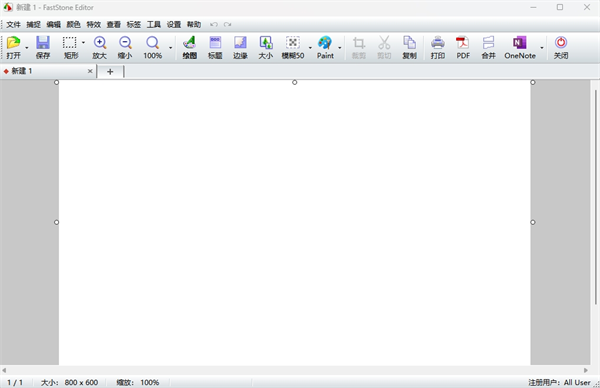Screen dimensions: 600x388
Task: Open the 帮助 menu
Action: point(194,24)
